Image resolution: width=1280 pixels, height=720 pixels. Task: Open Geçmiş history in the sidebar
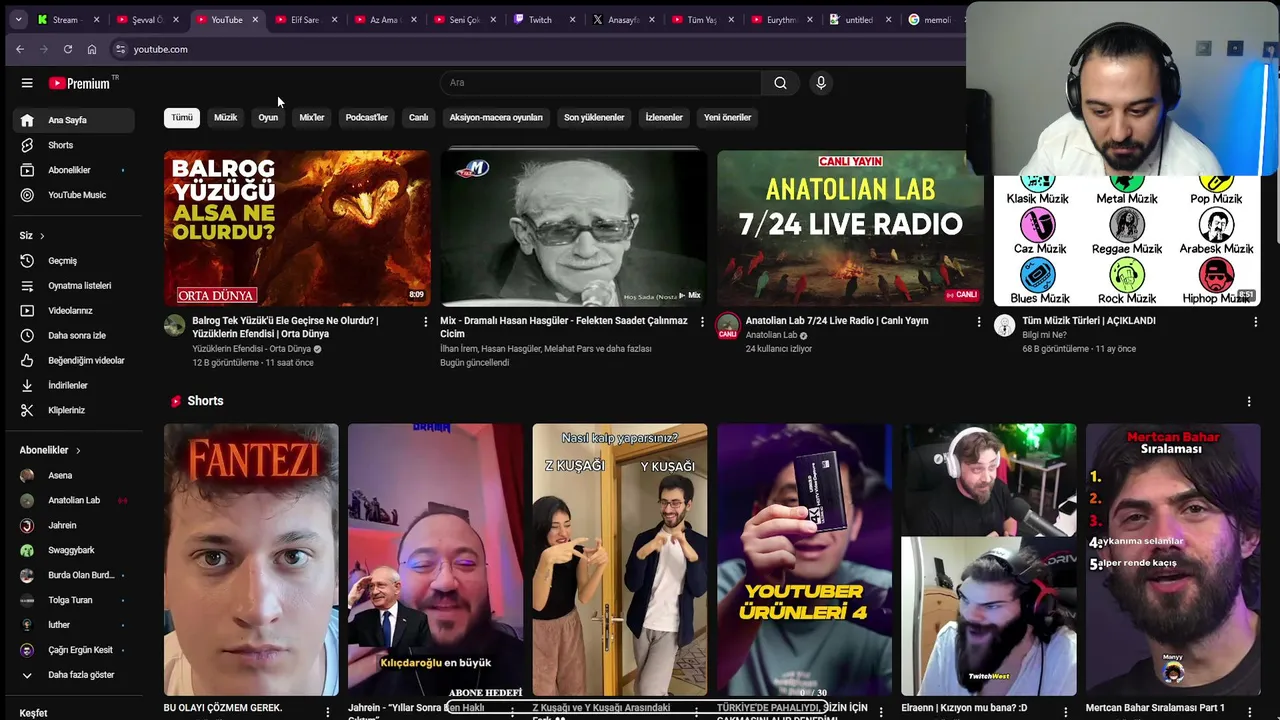click(74, 261)
